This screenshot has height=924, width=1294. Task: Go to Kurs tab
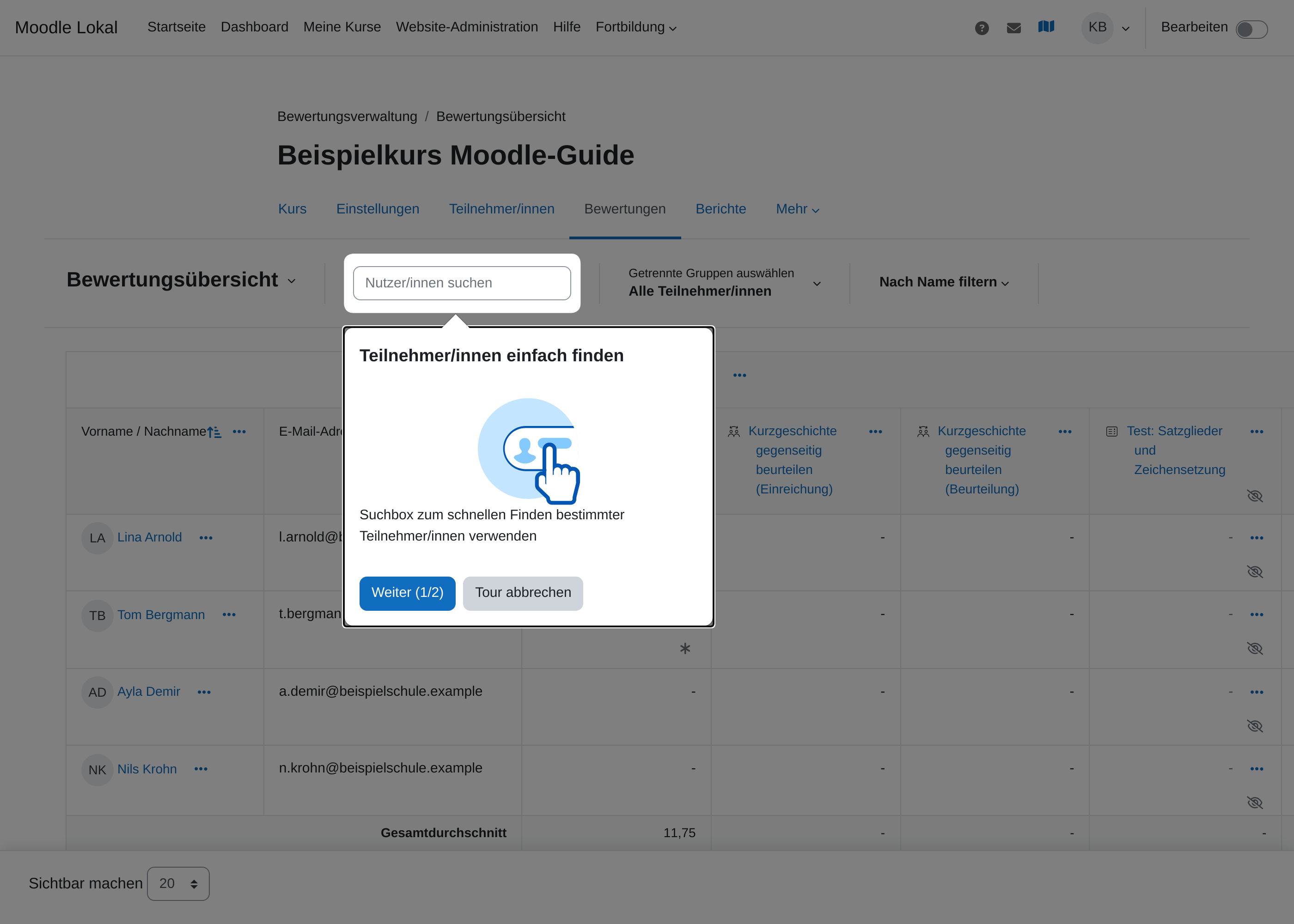[292, 209]
